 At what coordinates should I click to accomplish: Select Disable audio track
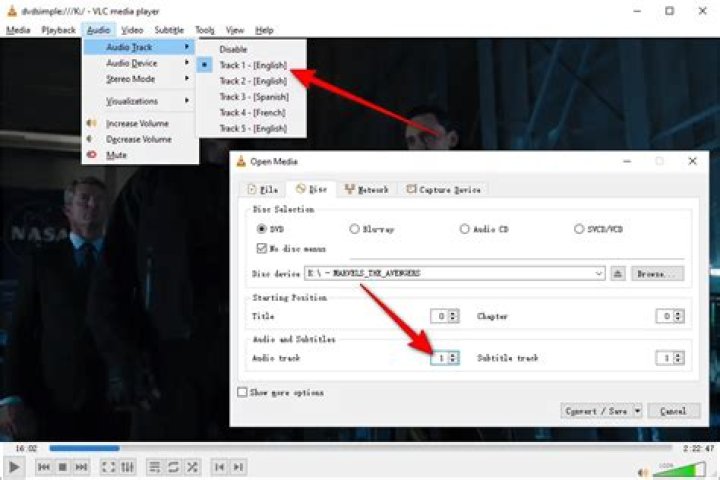click(x=233, y=49)
